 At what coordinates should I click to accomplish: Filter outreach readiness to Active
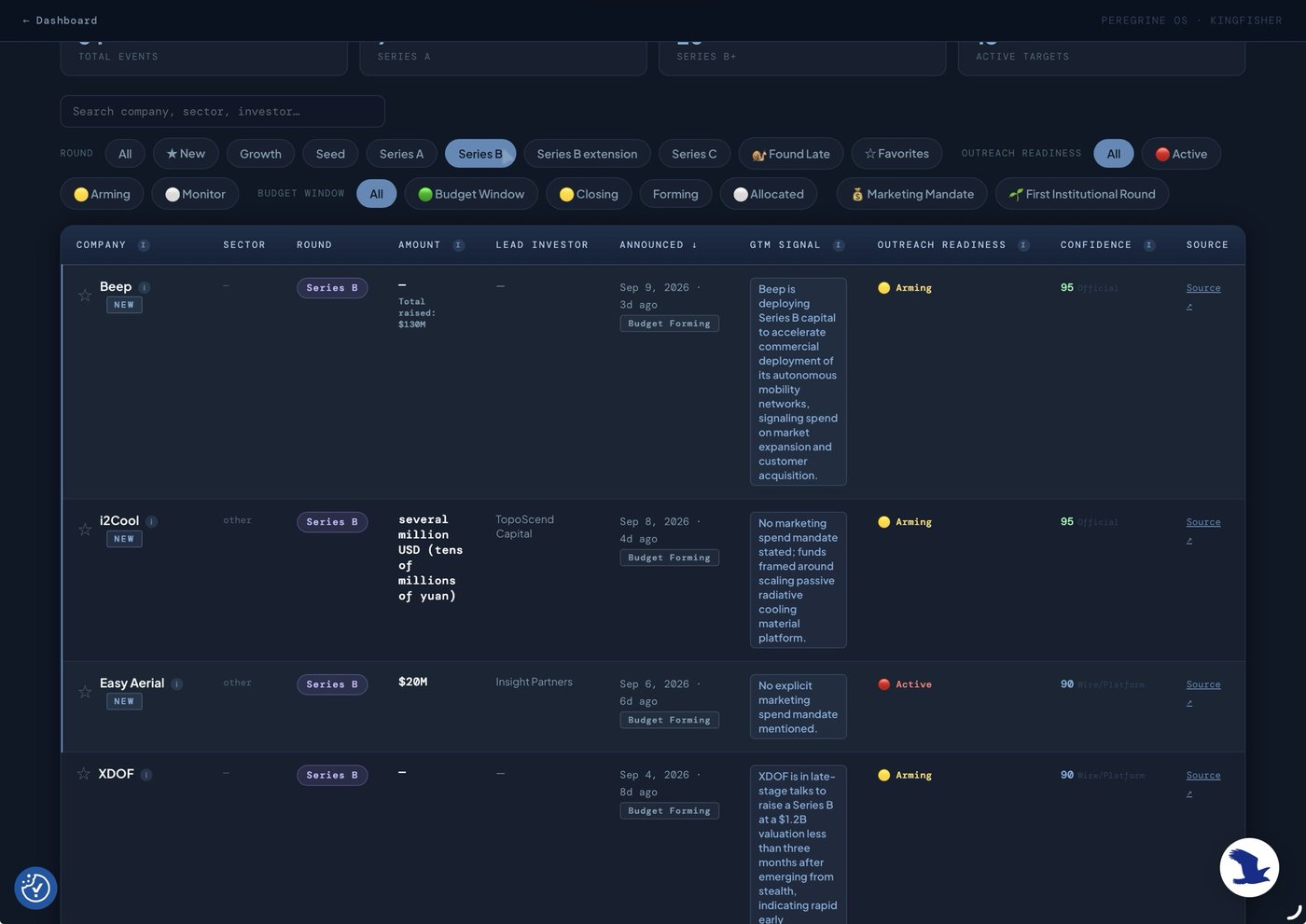[1181, 154]
